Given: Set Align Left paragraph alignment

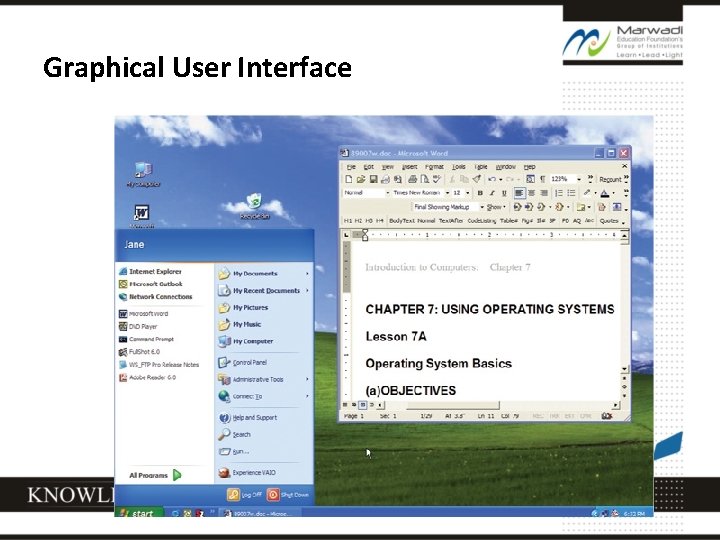Looking at the screenshot, I should click(x=520, y=193).
